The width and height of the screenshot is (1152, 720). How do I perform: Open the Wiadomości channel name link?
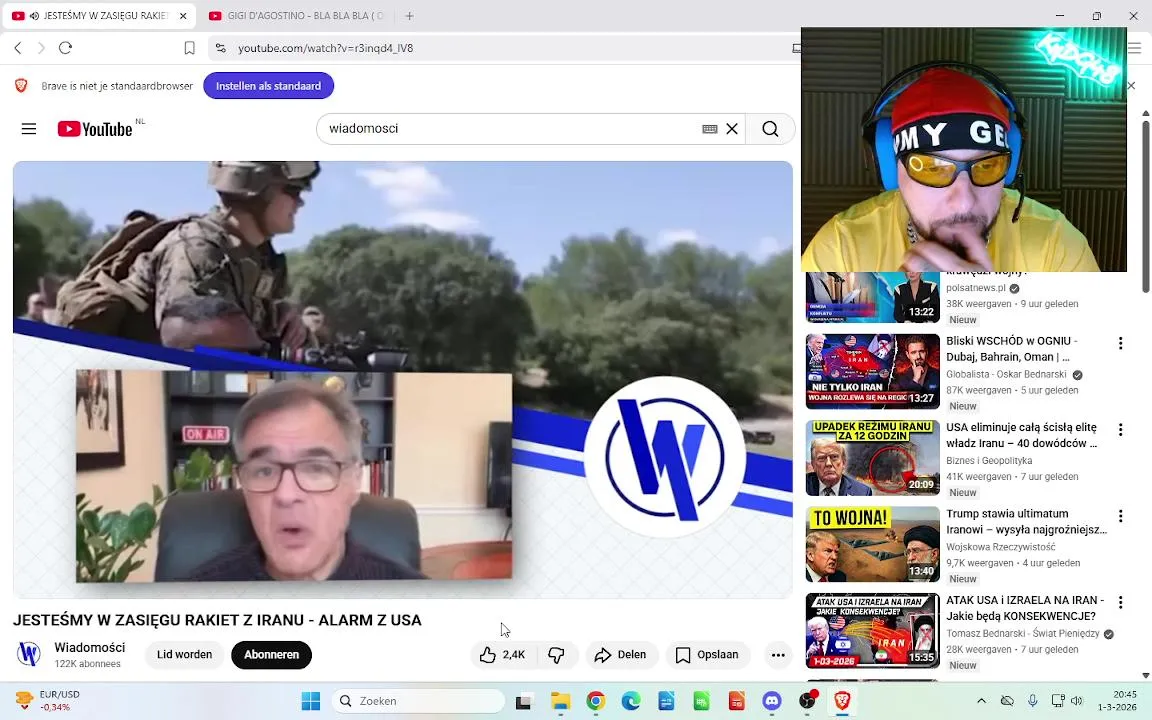click(x=90, y=647)
